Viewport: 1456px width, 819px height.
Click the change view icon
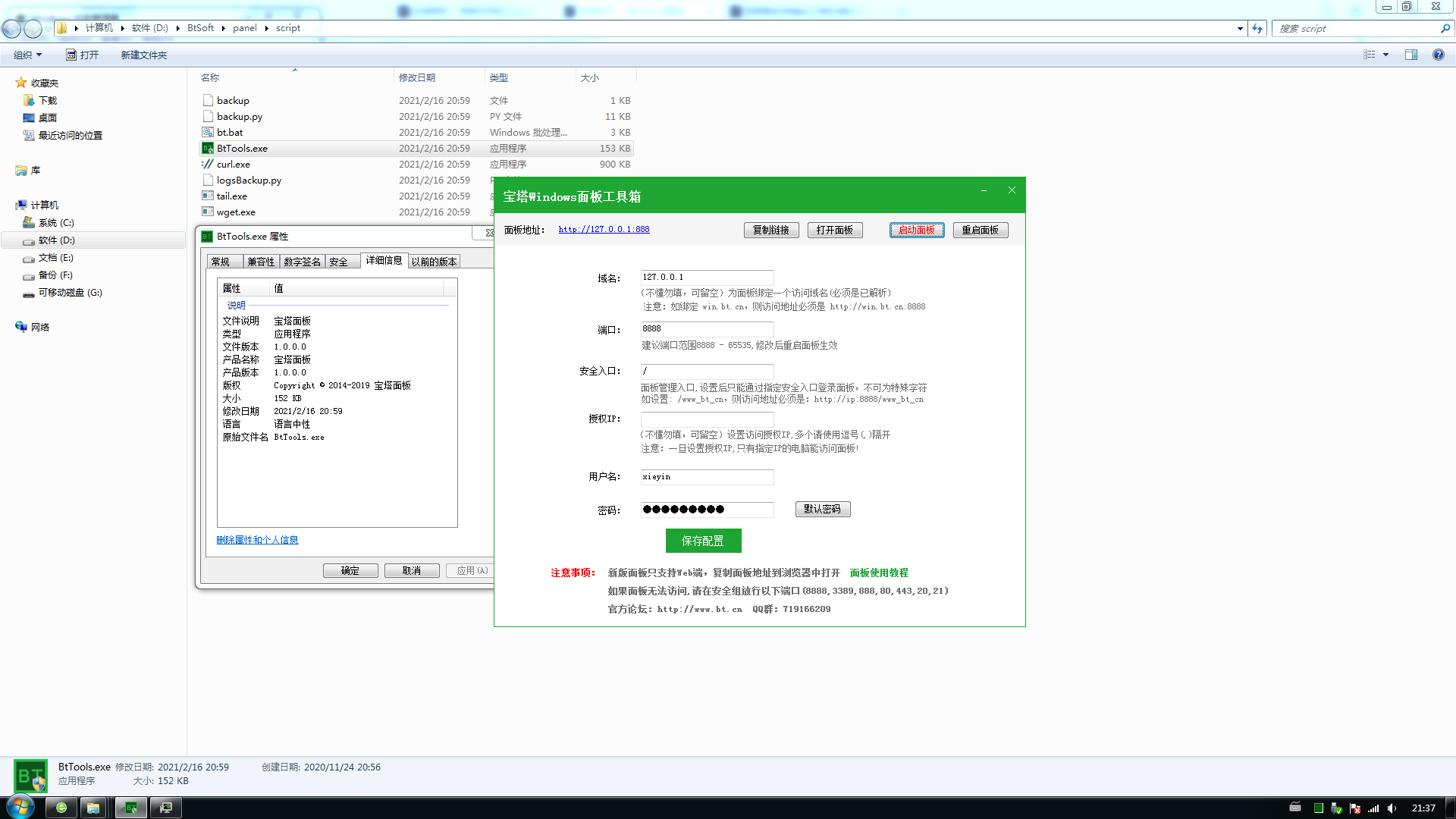1370,55
